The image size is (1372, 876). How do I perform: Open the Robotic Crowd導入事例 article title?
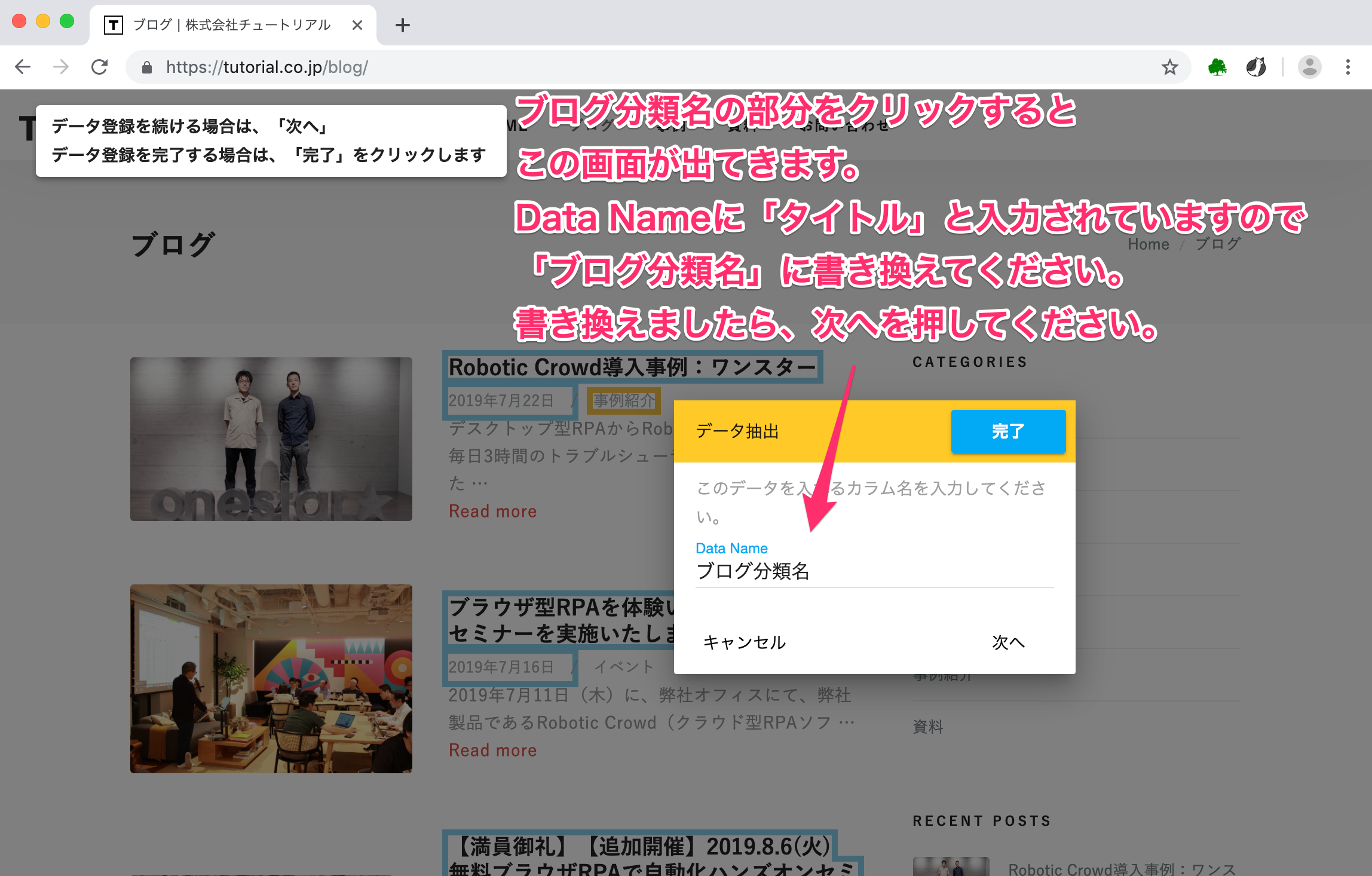tap(632, 367)
